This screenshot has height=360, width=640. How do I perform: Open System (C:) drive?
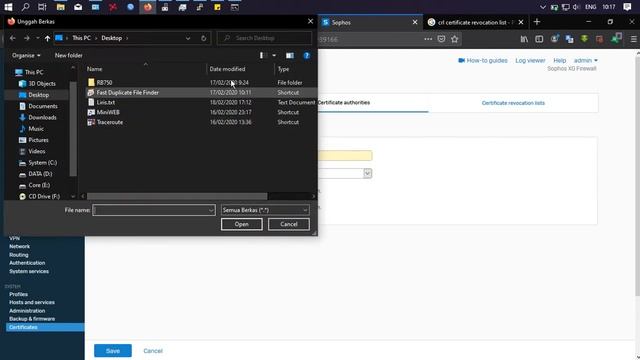(42, 162)
